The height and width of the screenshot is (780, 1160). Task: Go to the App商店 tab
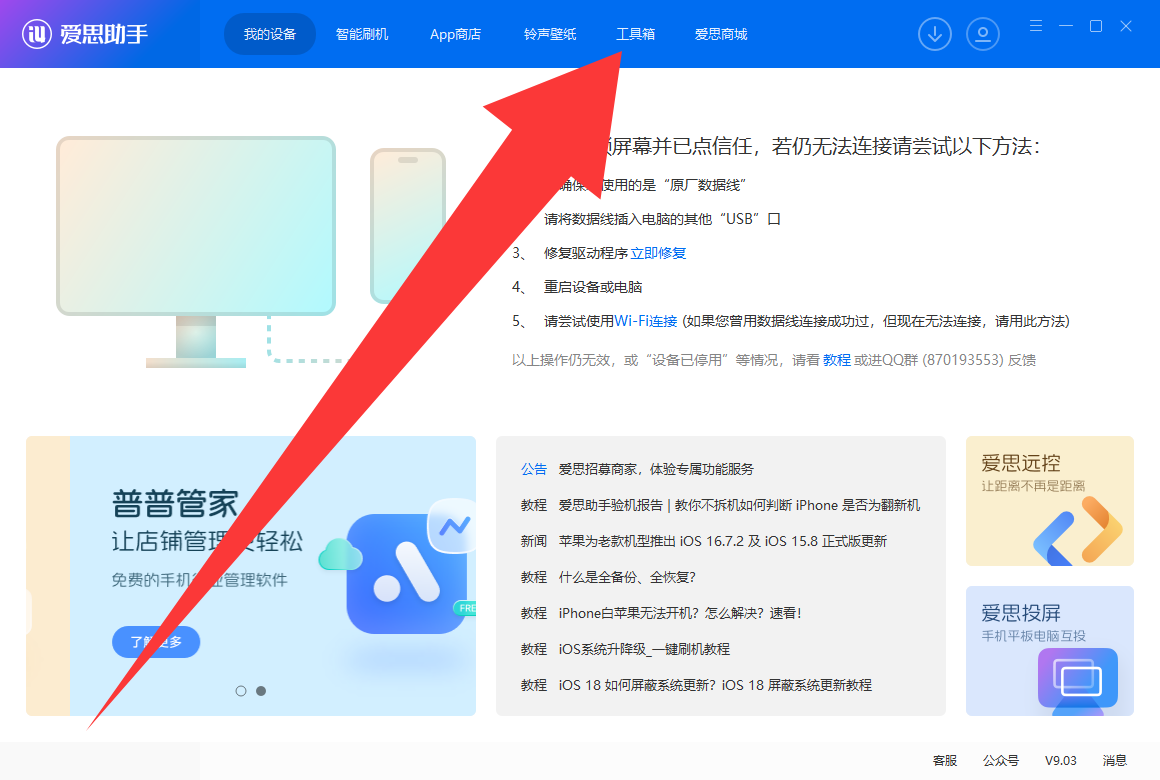tap(455, 34)
